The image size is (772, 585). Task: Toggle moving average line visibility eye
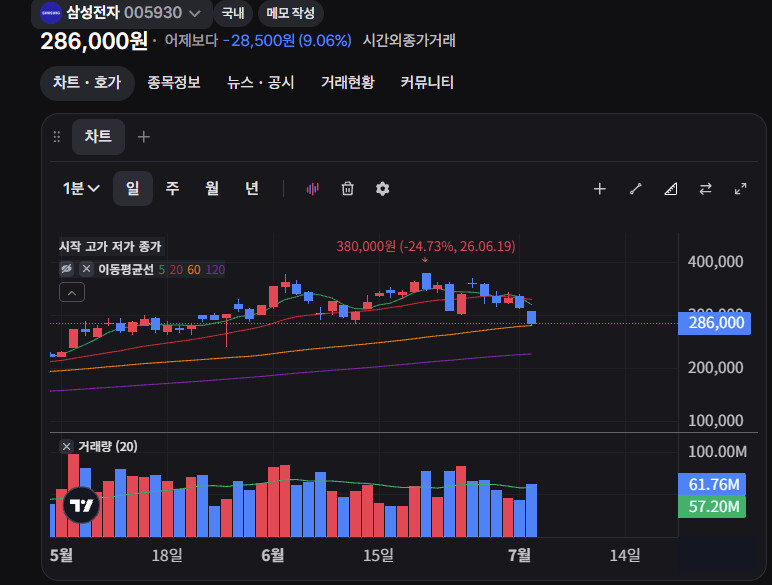[66, 269]
